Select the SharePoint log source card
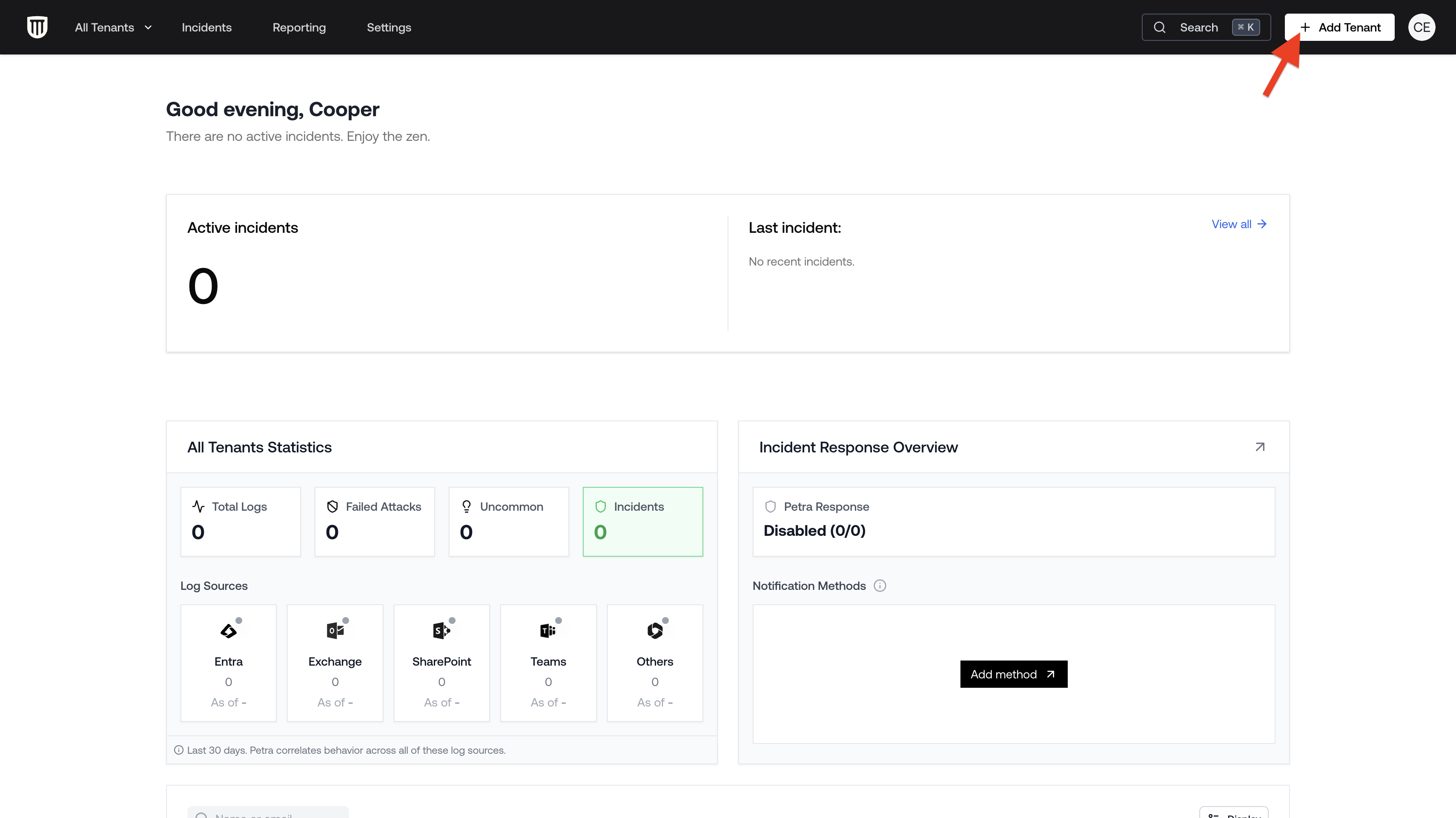The width and height of the screenshot is (1456, 818). pos(441,663)
